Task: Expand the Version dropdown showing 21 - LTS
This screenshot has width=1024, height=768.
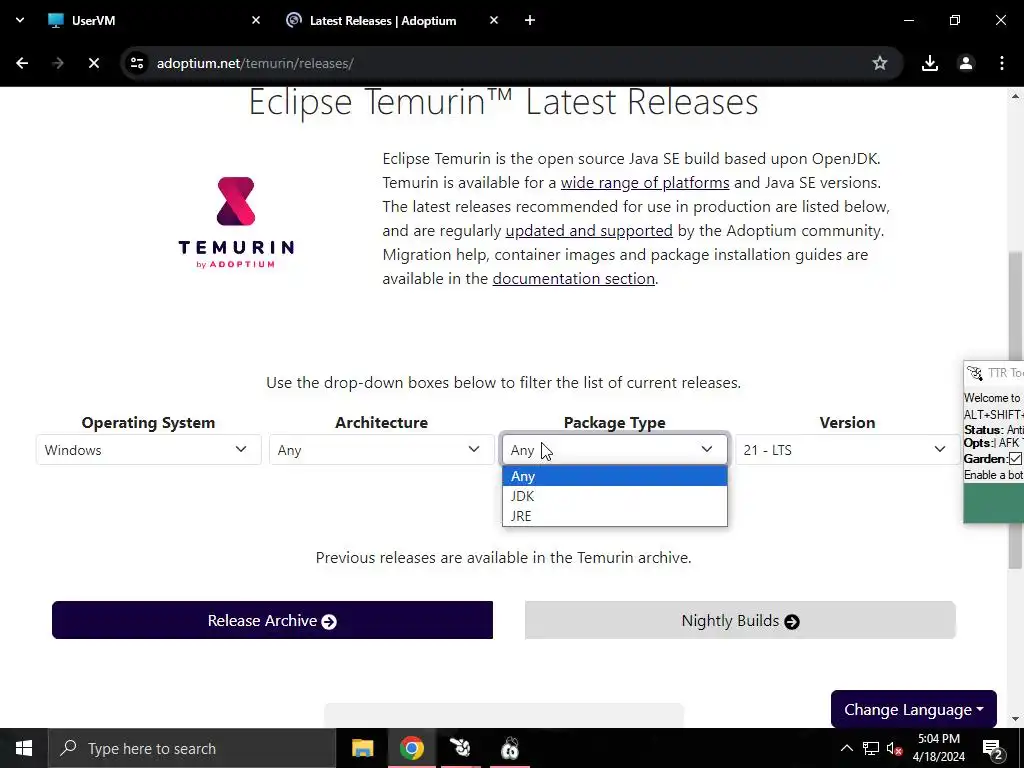Action: [x=847, y=450]
